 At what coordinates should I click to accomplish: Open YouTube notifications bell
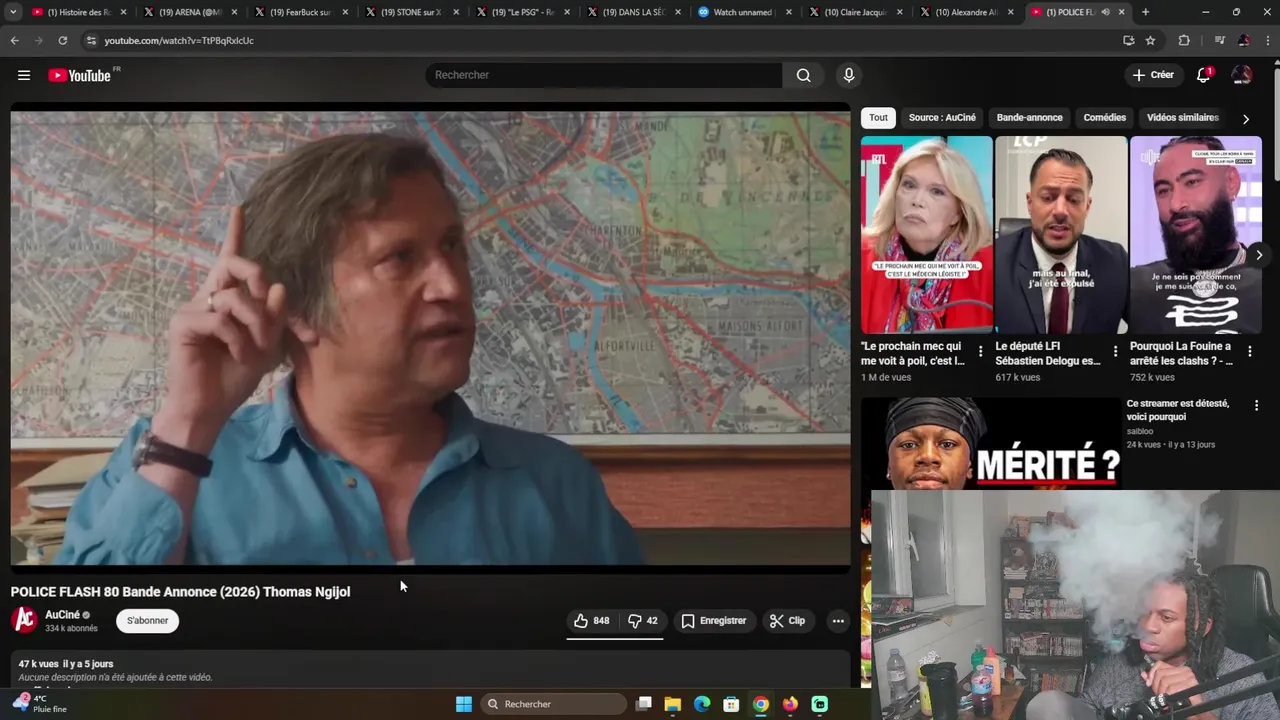tap(1204, 75)
